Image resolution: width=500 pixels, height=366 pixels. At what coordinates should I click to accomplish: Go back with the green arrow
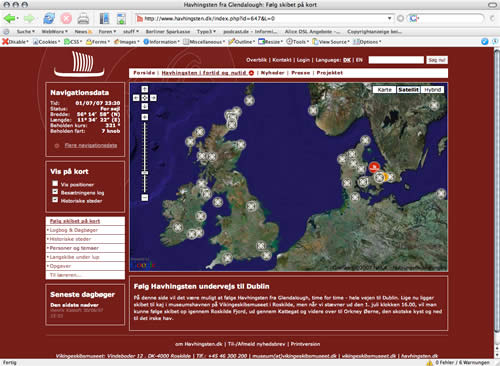coord(9,18)
